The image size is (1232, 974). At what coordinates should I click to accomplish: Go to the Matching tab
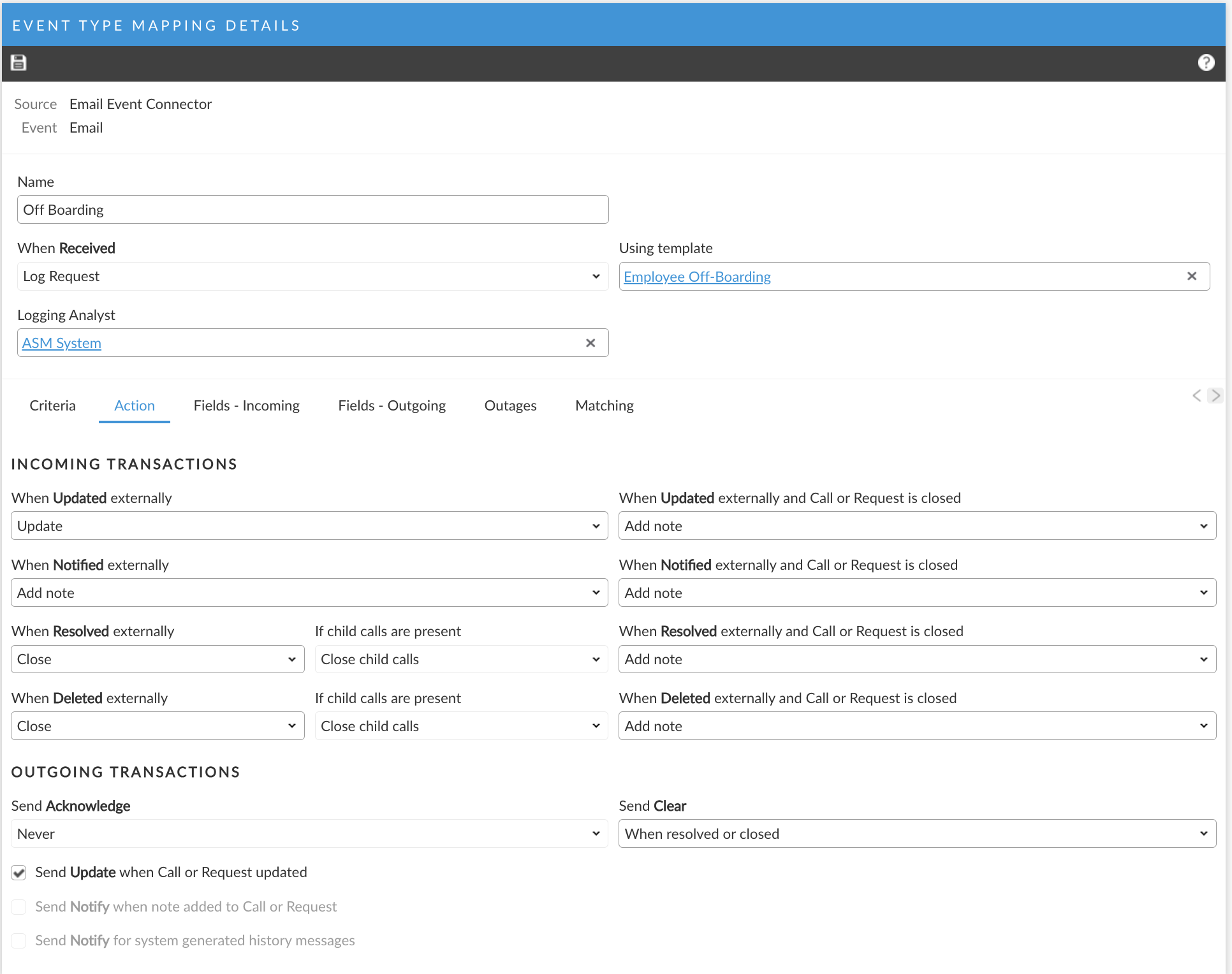coord(604,405)
